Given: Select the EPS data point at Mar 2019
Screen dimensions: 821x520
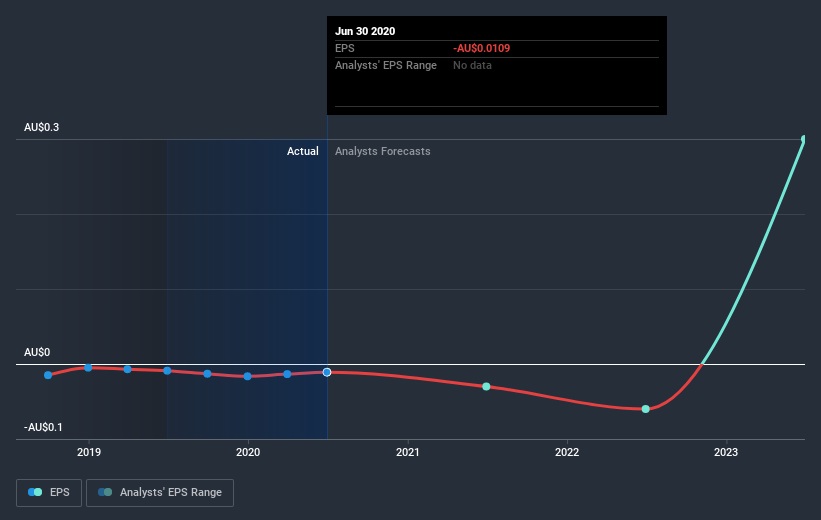Looking at the screenshot, I should coord(127,369).
